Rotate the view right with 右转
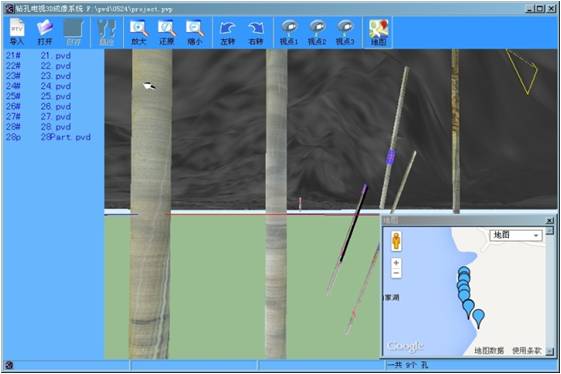The image size is (561, 374). click(x=255, y=32)
